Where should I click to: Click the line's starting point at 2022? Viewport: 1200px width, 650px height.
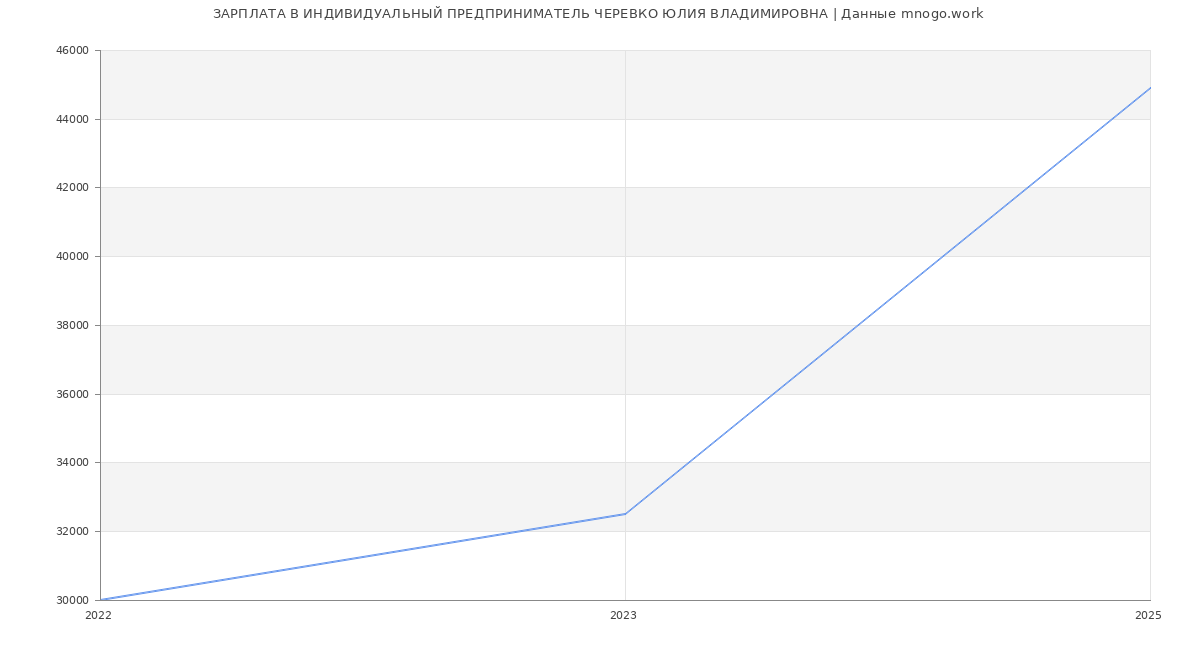(101, 600)
